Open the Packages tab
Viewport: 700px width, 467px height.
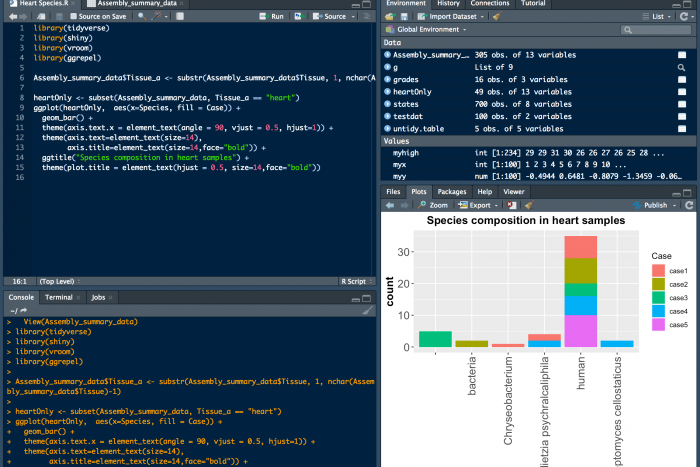pos(452,190)
